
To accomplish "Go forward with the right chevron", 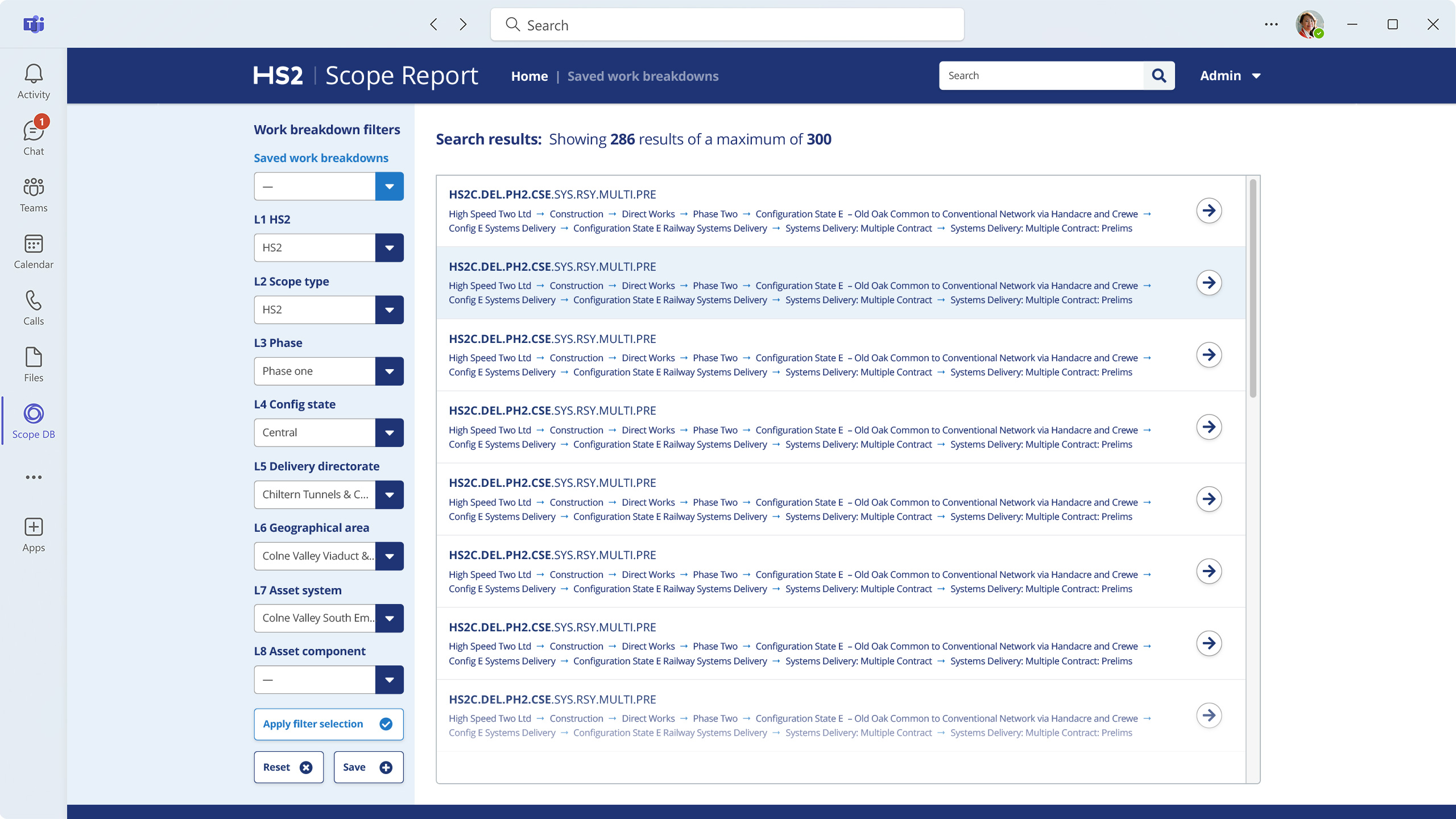I will click(463, 24).
